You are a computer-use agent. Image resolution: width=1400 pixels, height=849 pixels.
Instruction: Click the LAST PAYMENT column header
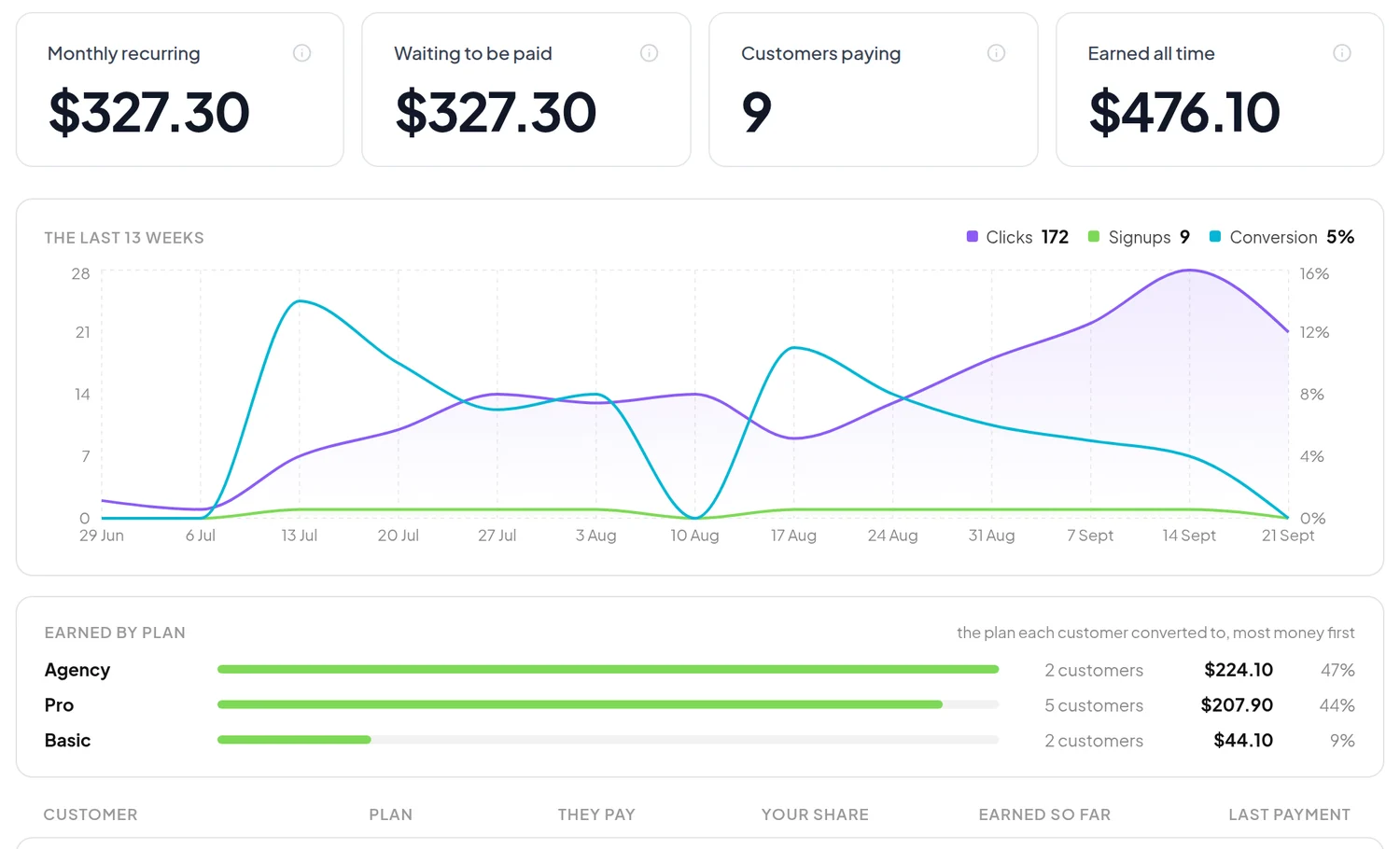click(1289, 814)
